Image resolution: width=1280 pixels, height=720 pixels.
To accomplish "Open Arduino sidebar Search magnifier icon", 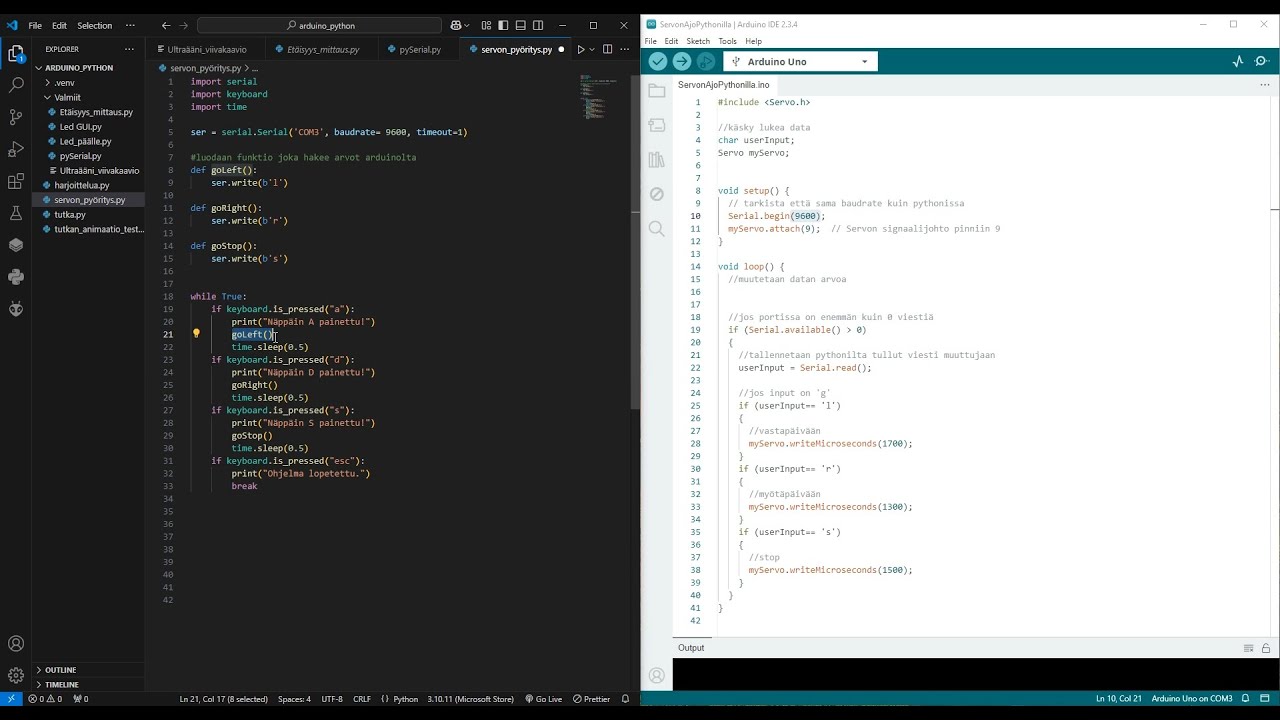I will pos(656,229).
